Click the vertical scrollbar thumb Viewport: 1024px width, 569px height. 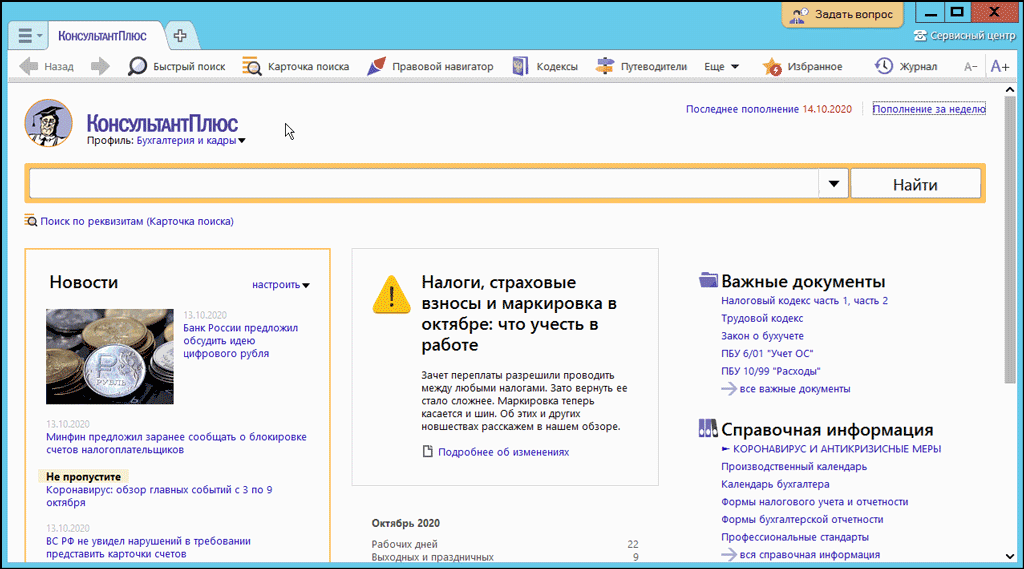pos(1010,239)
